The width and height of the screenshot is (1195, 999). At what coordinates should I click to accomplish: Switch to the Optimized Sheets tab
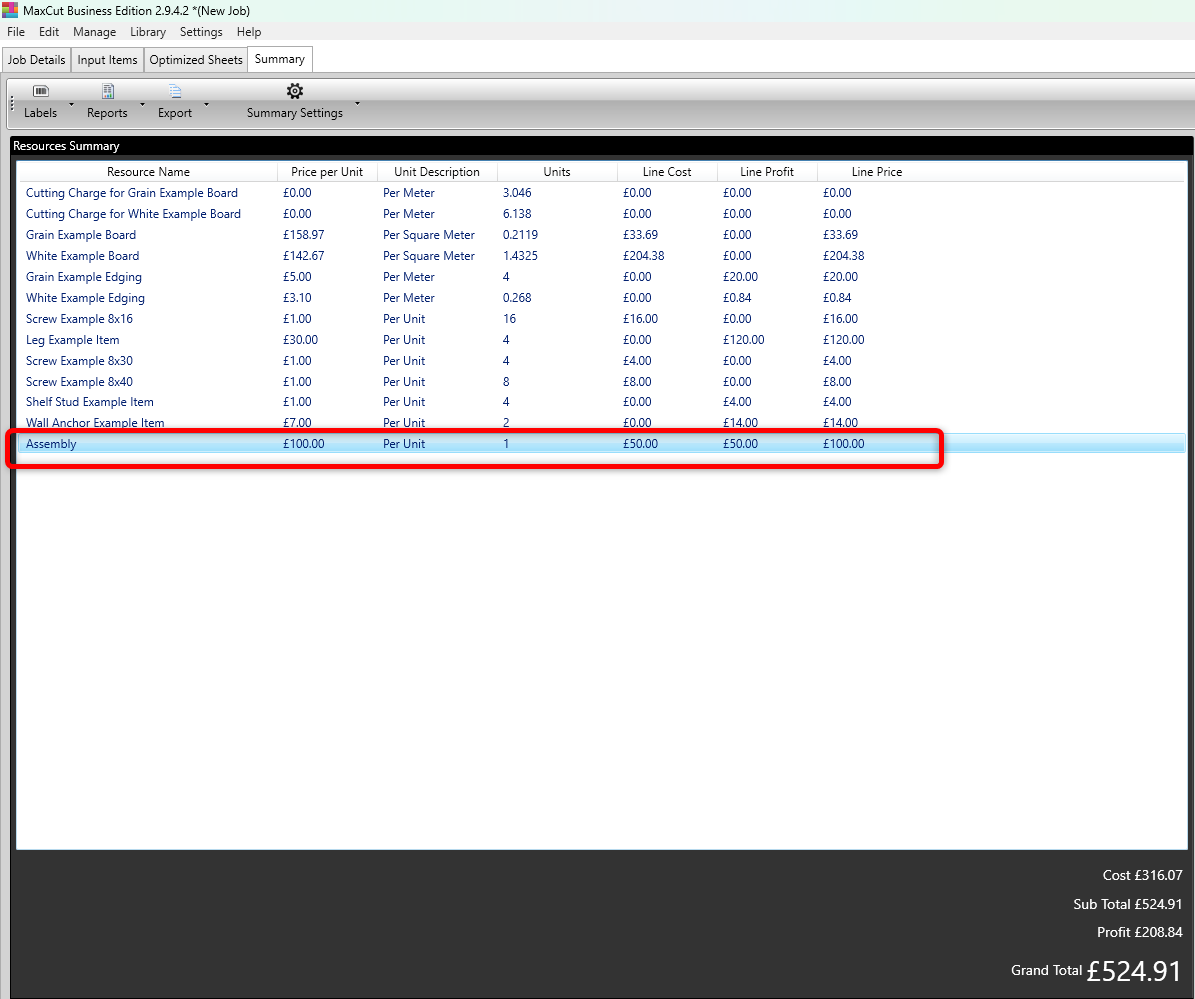click(x=196, y=59)
